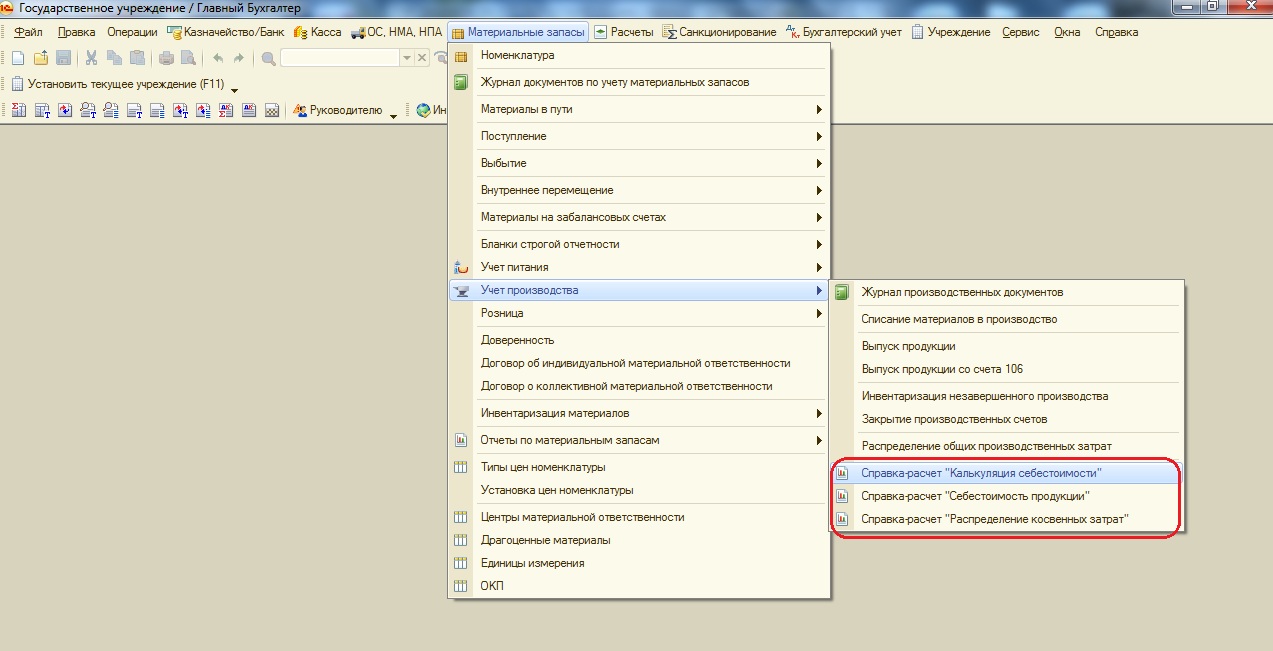Open the search field dropdown arrow

point(407,58)
